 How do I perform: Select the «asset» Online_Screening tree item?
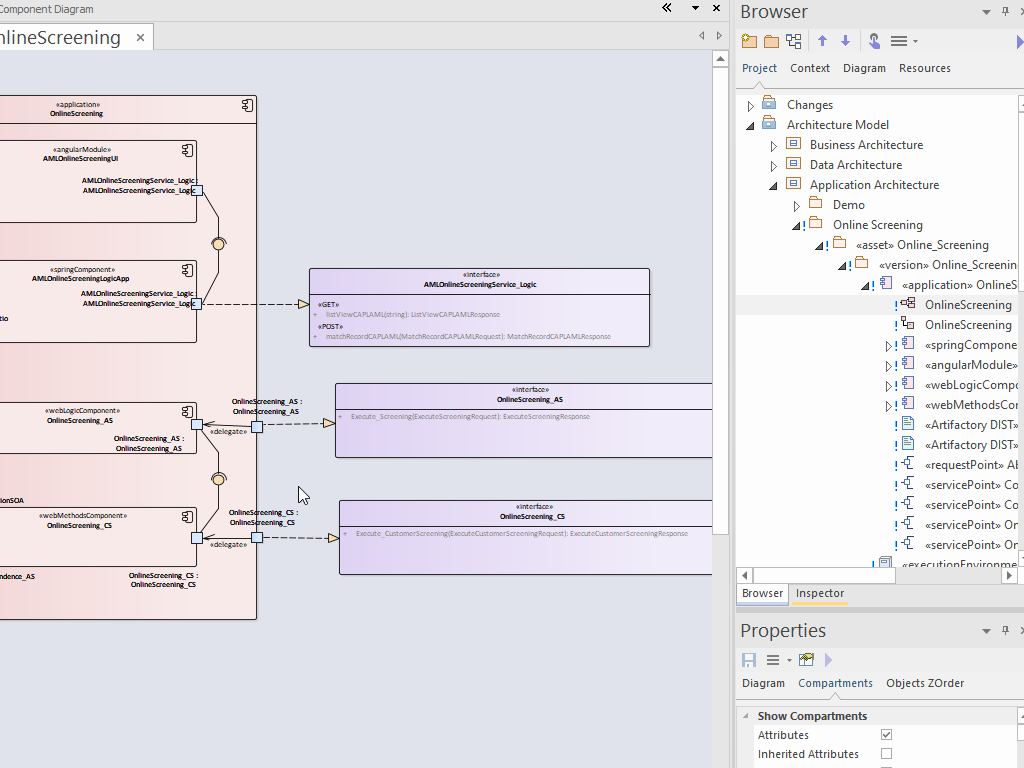pos(923,245)
